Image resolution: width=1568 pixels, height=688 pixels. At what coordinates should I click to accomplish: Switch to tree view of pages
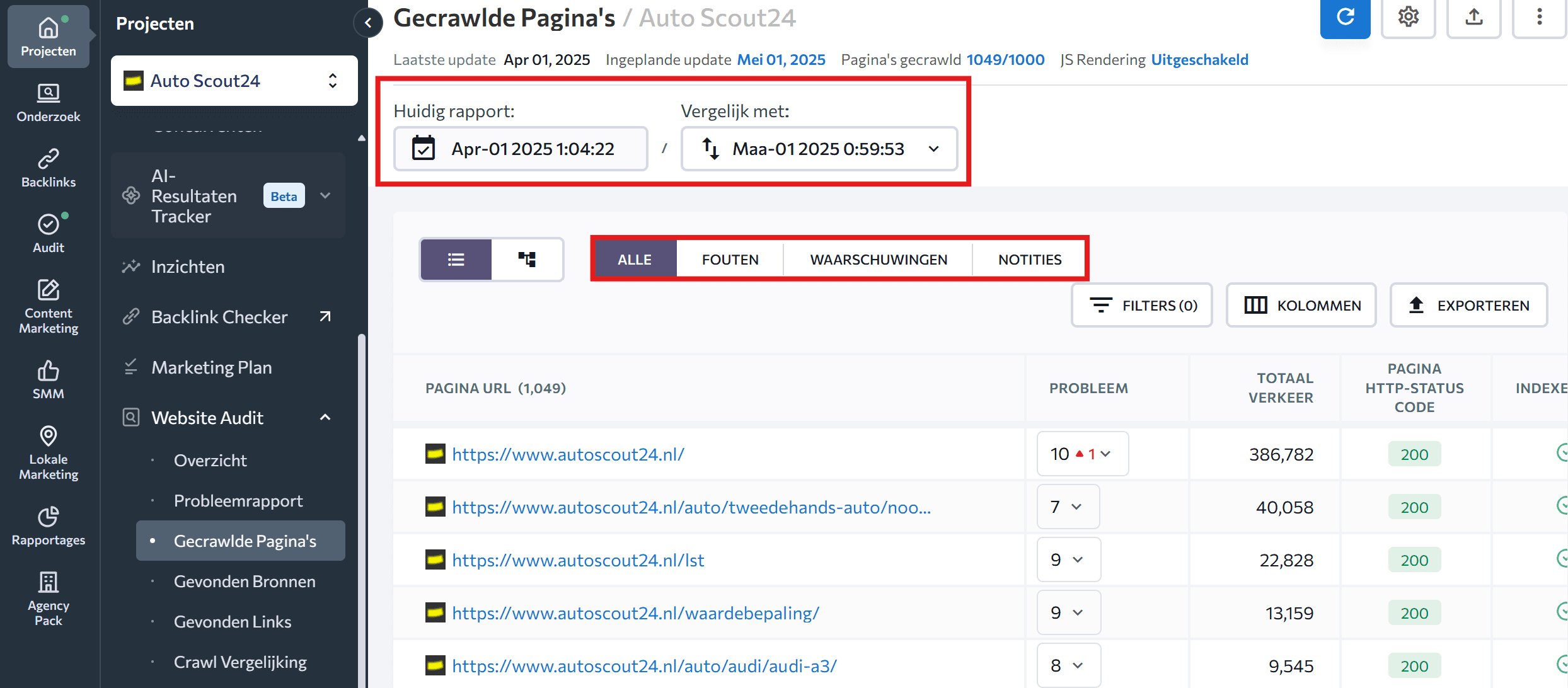tap(527, 259)
